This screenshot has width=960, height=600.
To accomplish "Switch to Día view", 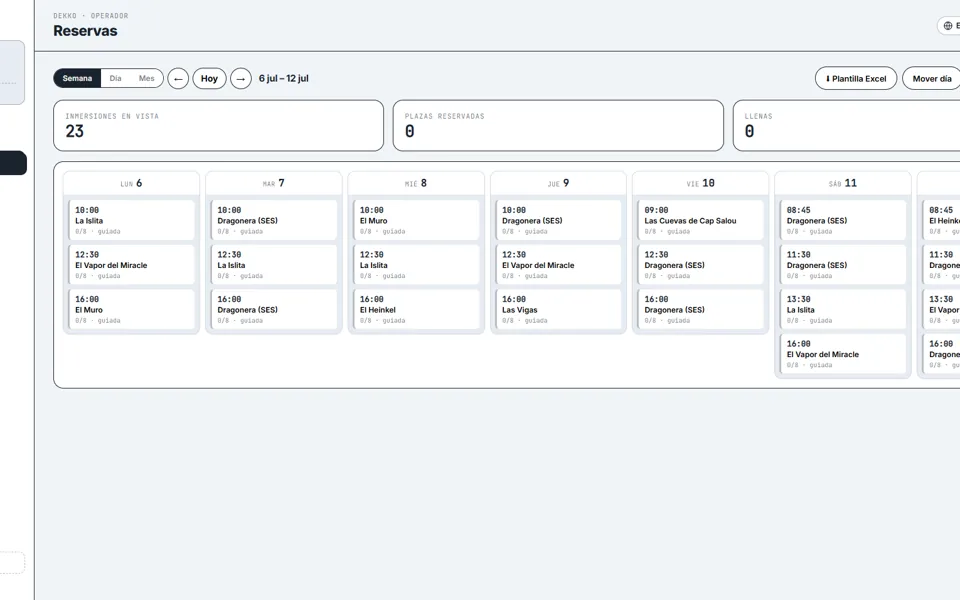I will pyautogui.click(x=115, y=78).
